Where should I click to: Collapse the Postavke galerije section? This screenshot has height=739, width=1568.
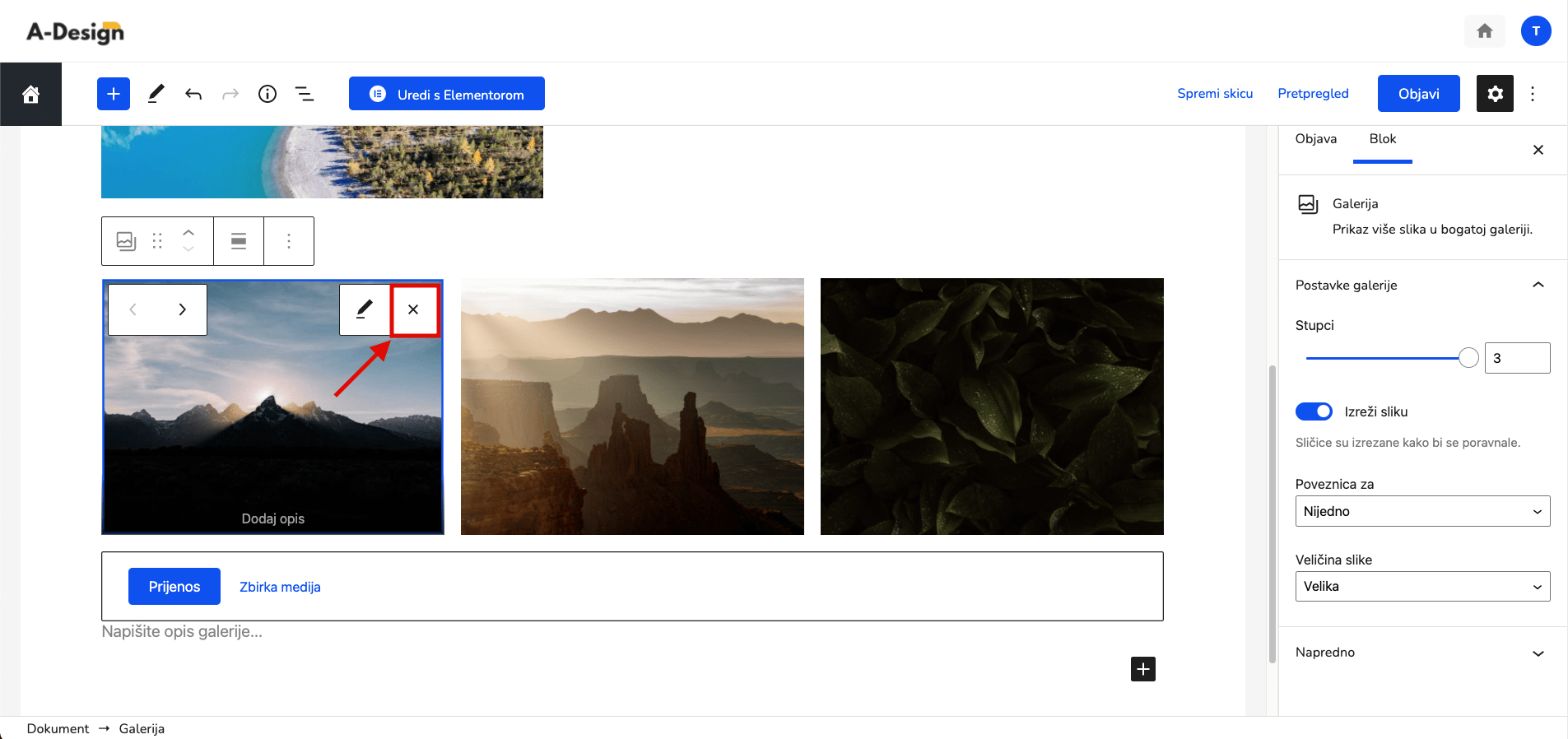pyautogui.click(x=1422, y=285)
